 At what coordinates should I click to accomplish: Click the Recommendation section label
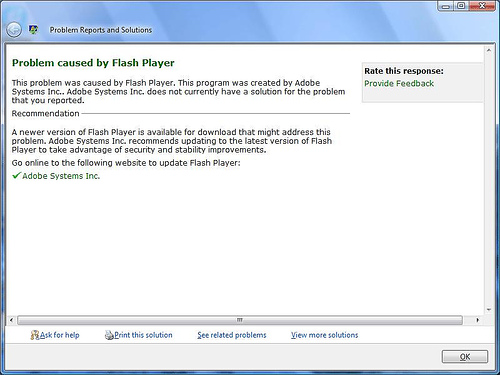[x=46, y=113]
